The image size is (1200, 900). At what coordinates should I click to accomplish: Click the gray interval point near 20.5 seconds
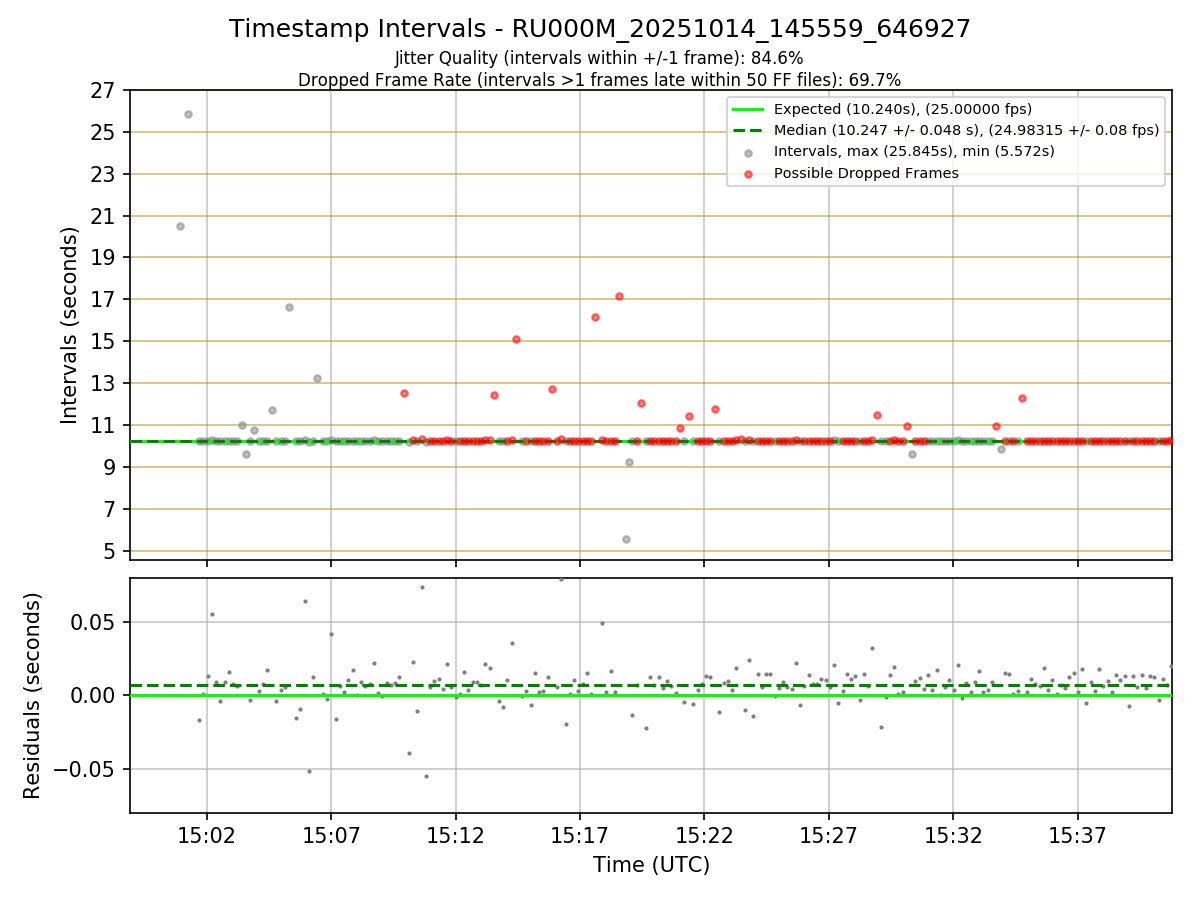(180, 226)
